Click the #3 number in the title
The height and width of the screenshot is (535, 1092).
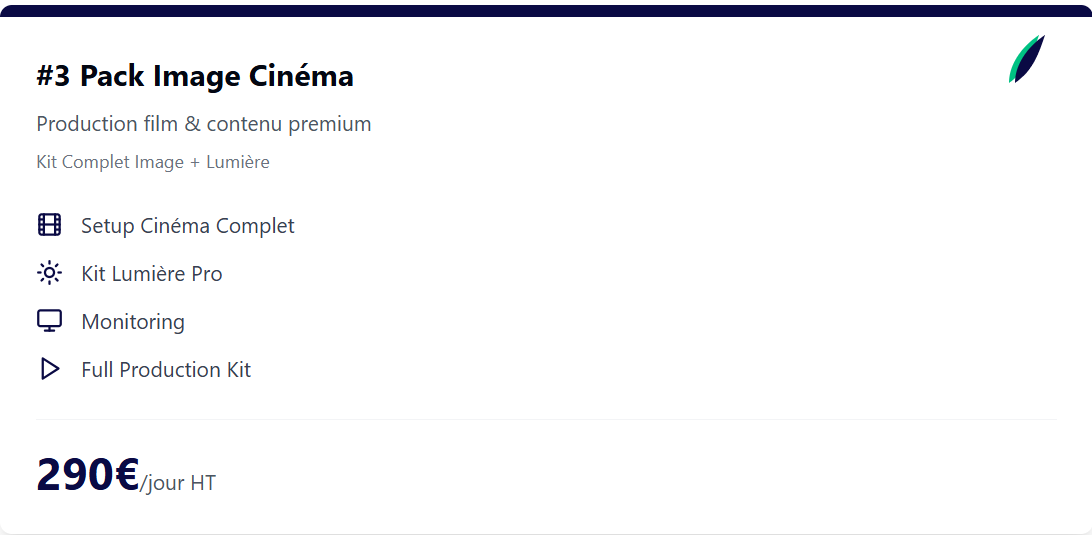point(54,76)
